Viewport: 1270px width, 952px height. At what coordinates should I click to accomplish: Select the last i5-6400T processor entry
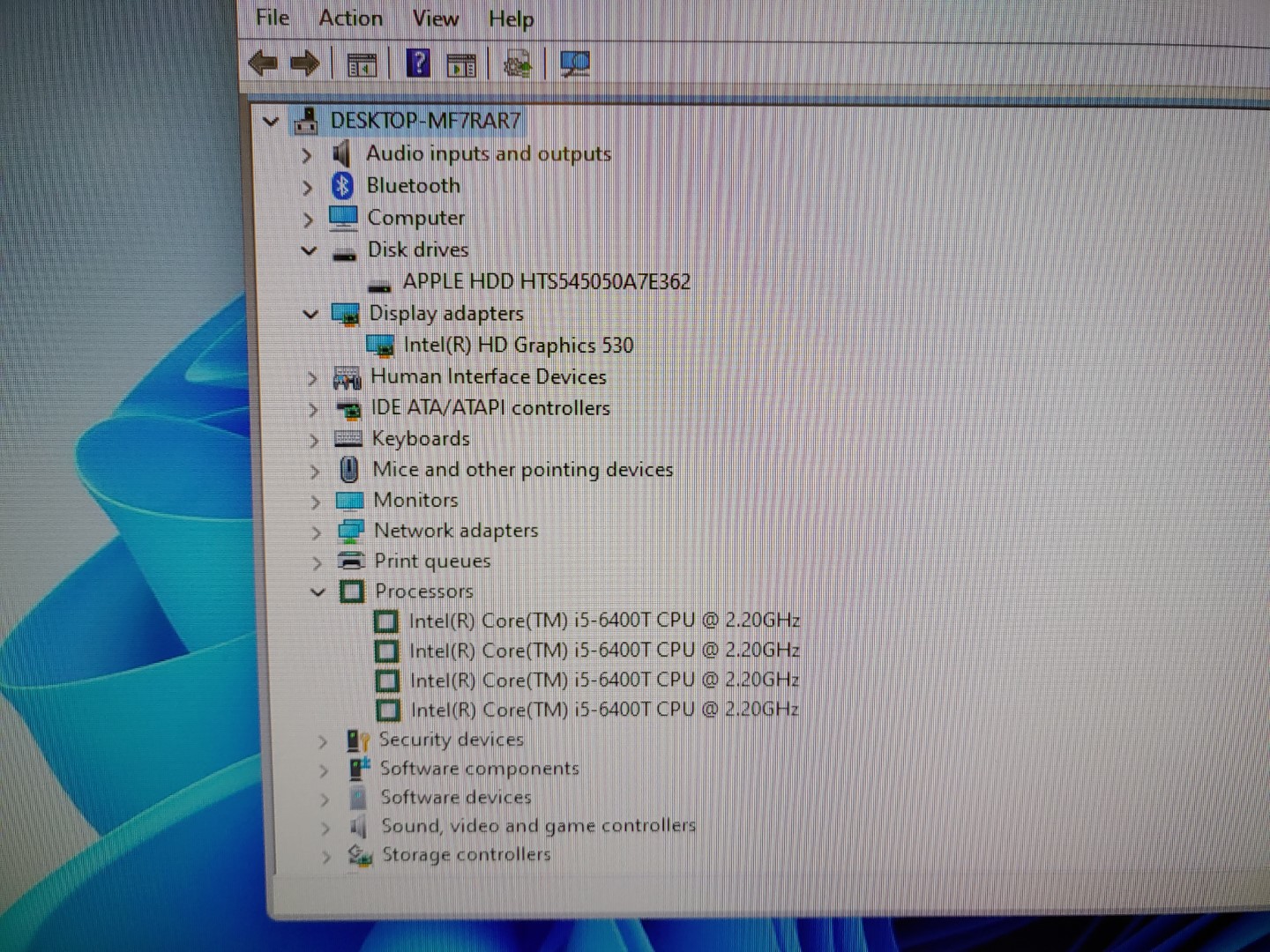[x=605, y=710]
